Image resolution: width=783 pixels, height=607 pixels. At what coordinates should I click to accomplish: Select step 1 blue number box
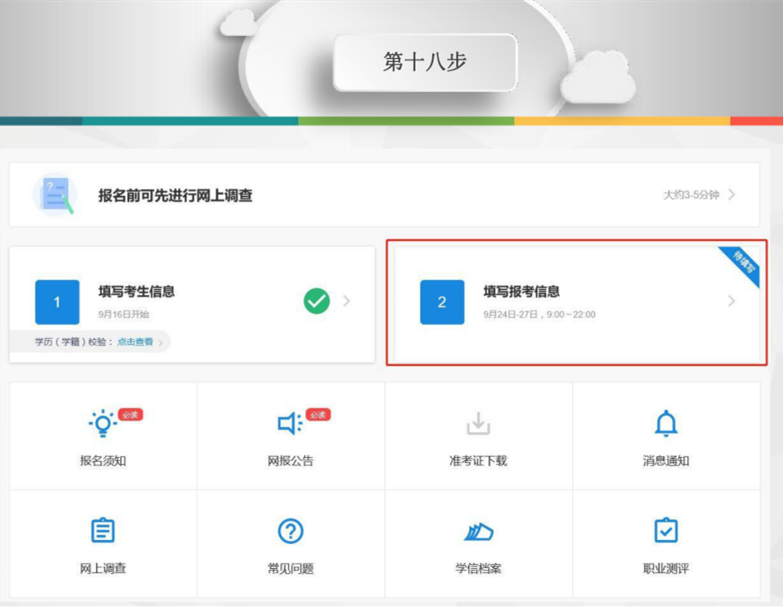[x=57, y=302]
